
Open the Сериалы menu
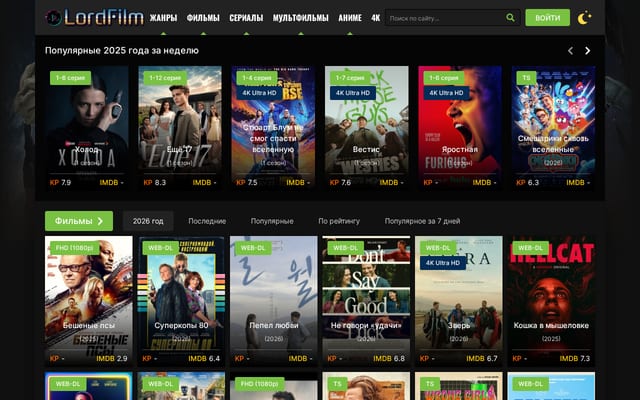click(246, 18)
